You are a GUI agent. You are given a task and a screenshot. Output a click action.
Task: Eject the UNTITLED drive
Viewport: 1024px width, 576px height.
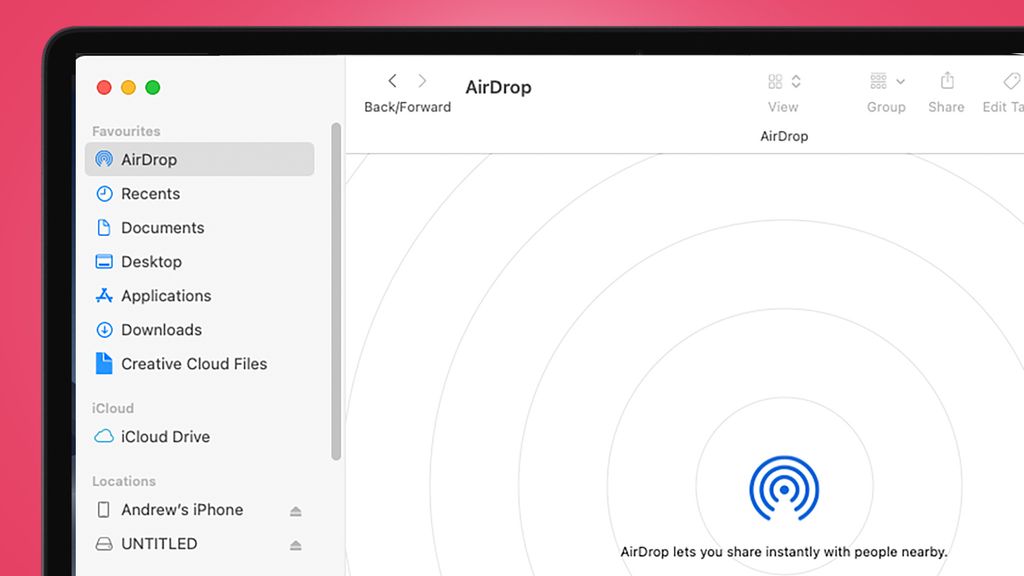pyautogui.click(x=295, y=544)
